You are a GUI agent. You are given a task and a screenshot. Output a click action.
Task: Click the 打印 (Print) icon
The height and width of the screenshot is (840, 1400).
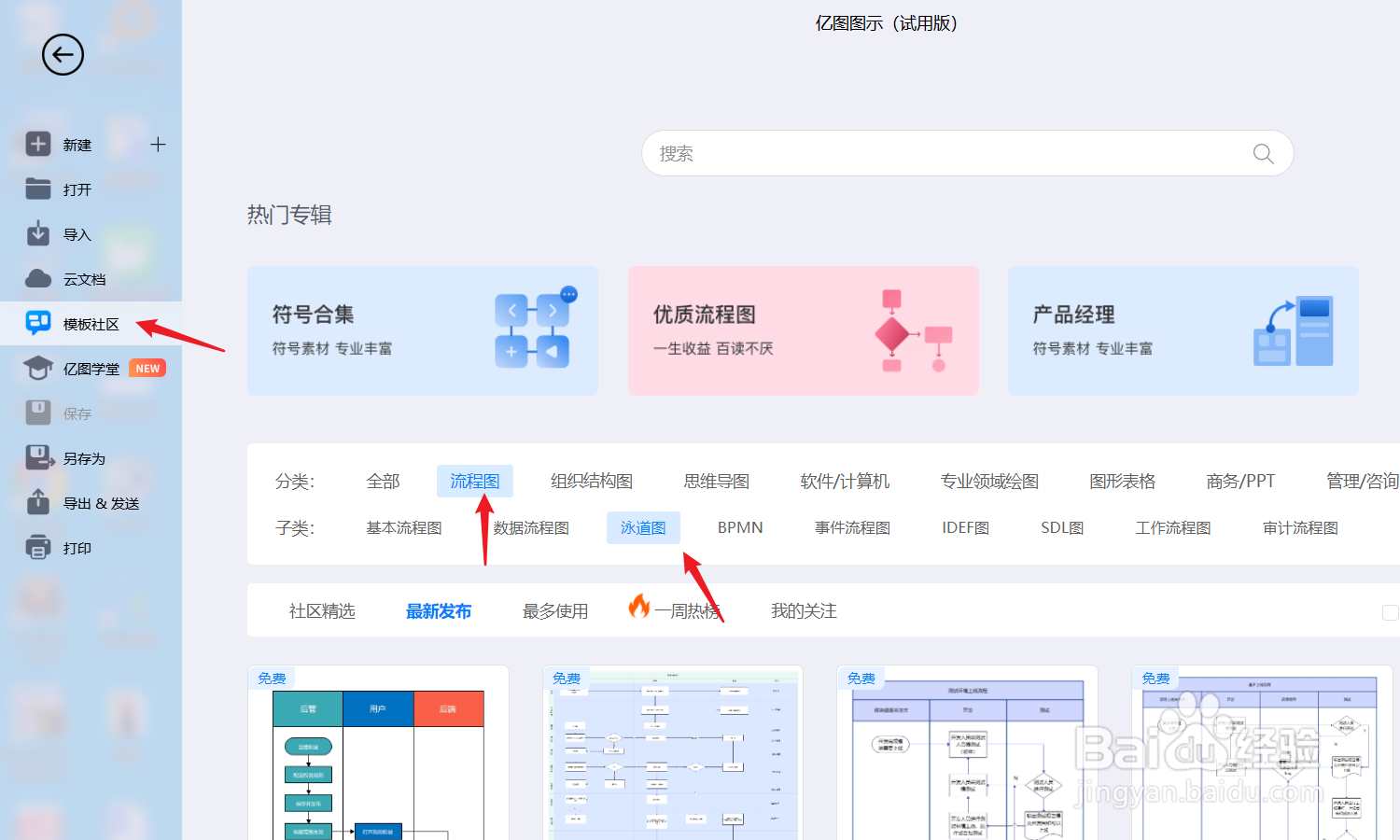tap(37, 548)
